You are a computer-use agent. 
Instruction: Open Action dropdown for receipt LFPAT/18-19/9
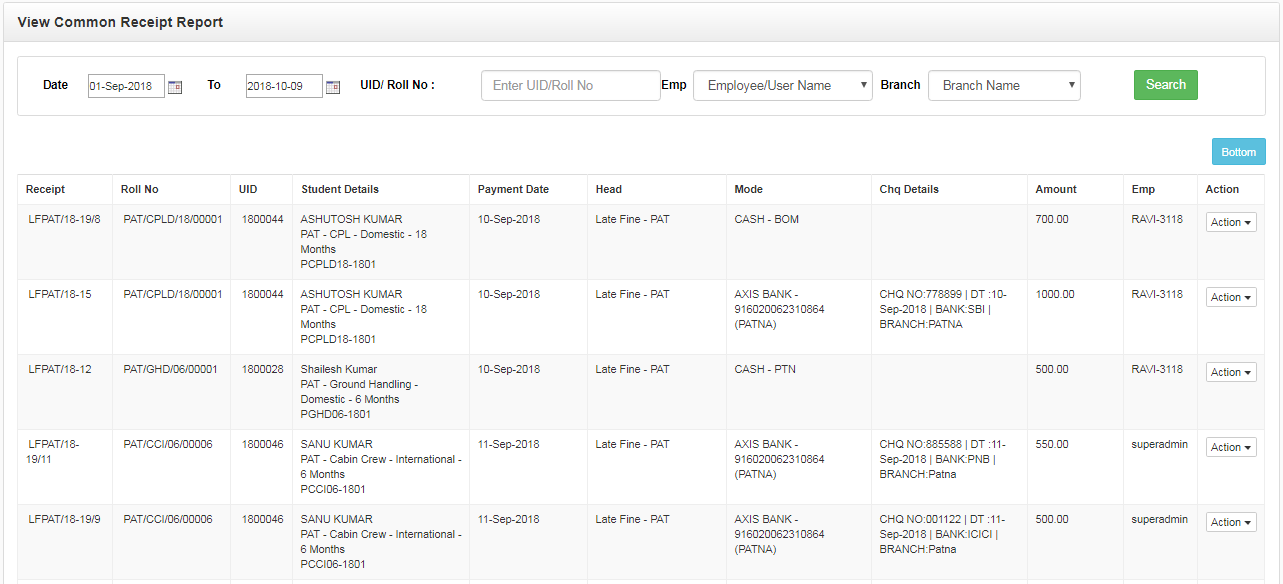[1231, 522]
